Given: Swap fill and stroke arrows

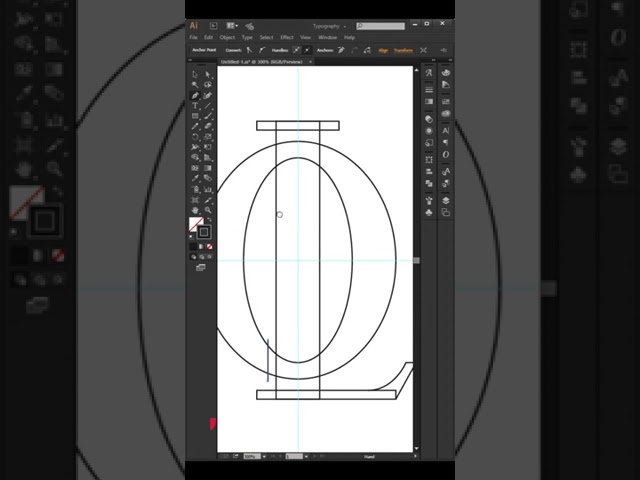Looking at the screenshot, I should point(209,220).
